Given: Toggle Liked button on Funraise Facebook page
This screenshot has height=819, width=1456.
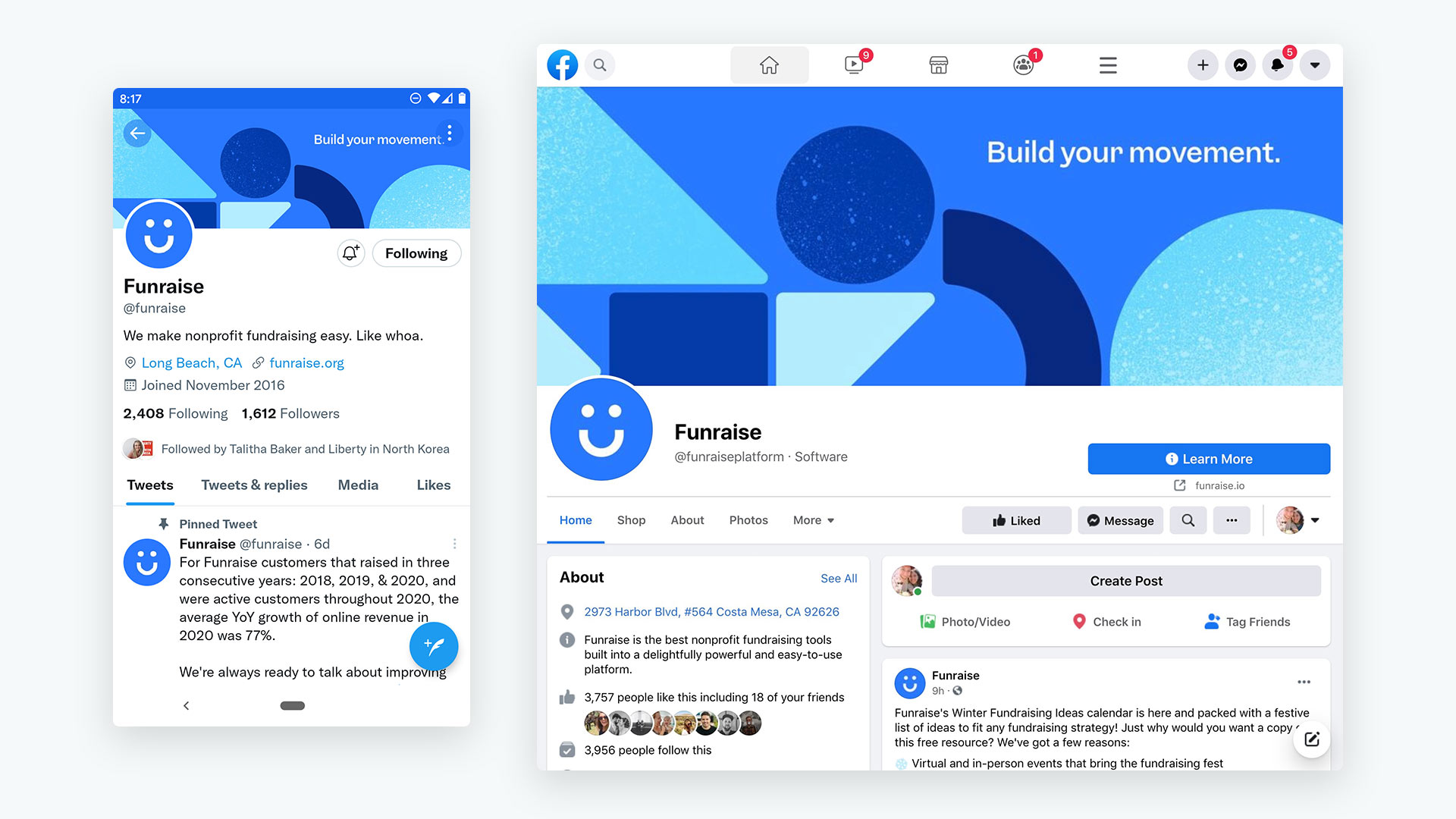Looking at the screenshot, I should [1016, 520].
